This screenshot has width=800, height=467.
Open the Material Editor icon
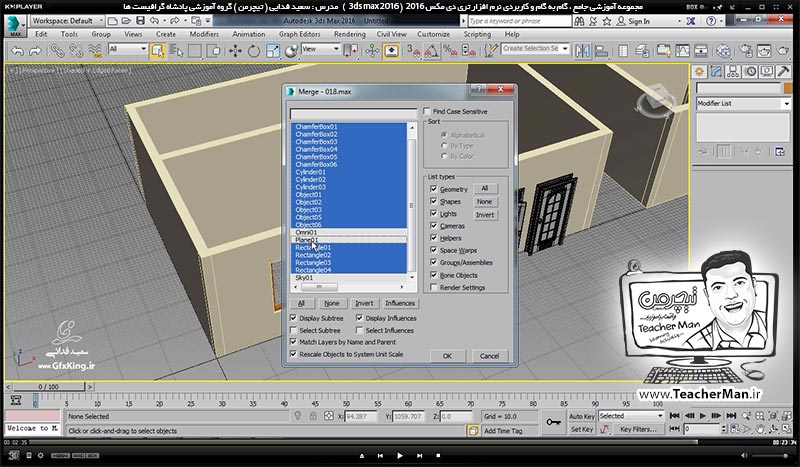pyautogui.click(x=723, y=51)
